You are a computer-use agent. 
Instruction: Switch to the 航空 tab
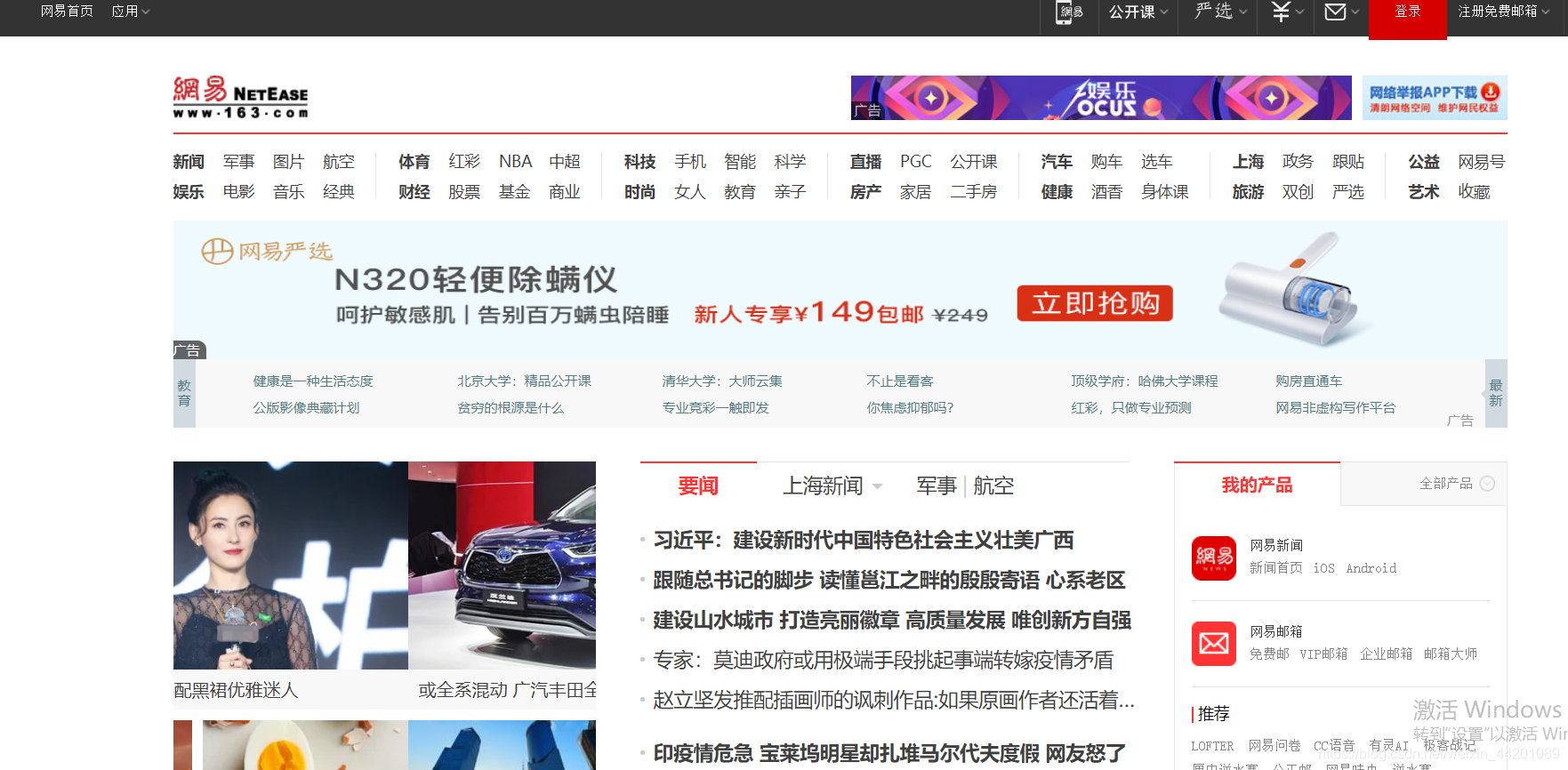point(993,485)
